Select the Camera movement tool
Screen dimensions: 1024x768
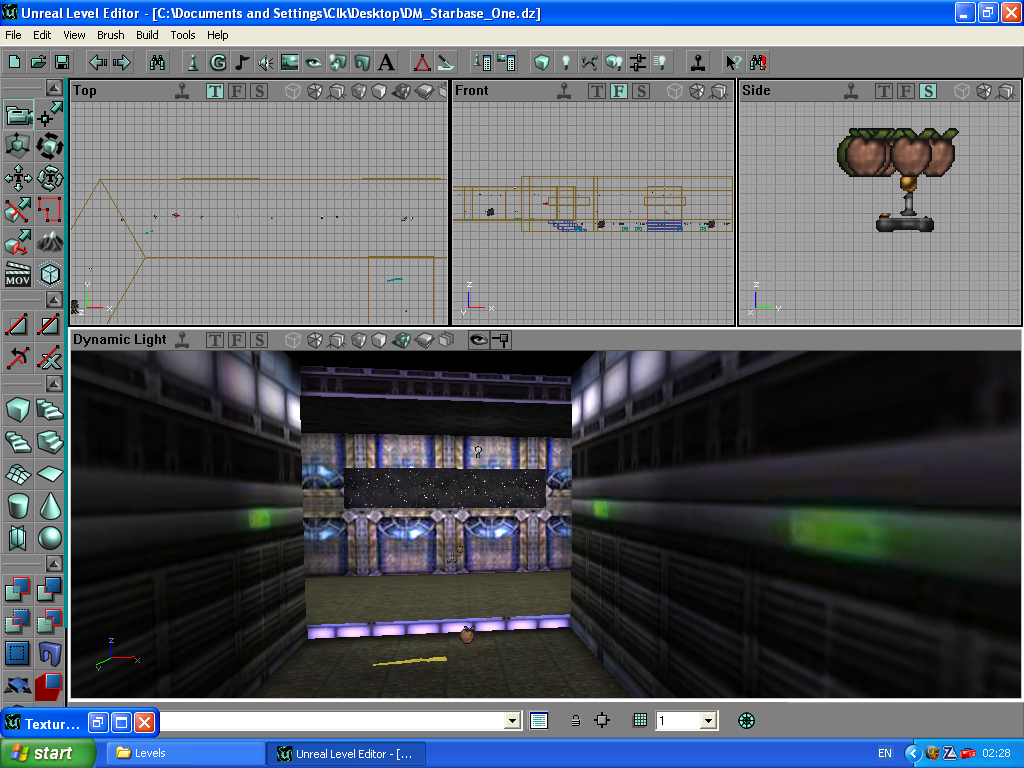pyautogui.click(x=18, y=116)
